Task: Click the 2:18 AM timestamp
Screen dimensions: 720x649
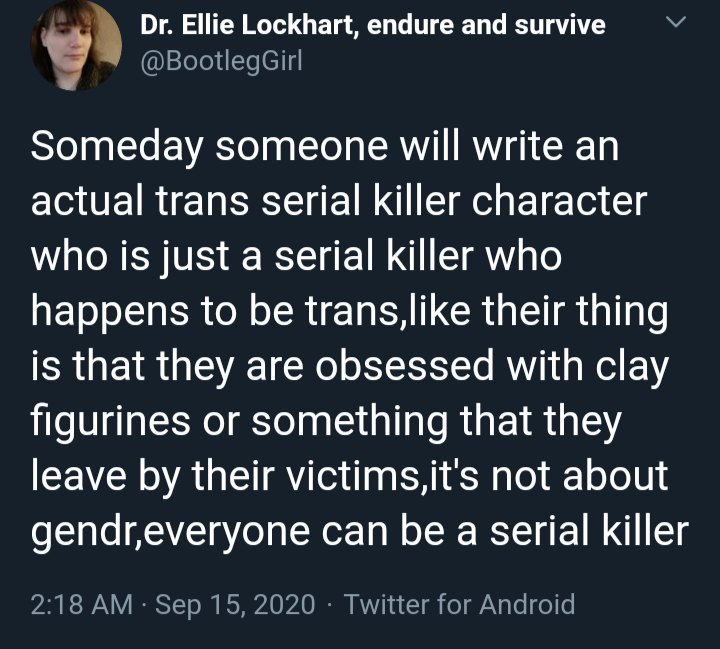Action: [x=82, y=604]
